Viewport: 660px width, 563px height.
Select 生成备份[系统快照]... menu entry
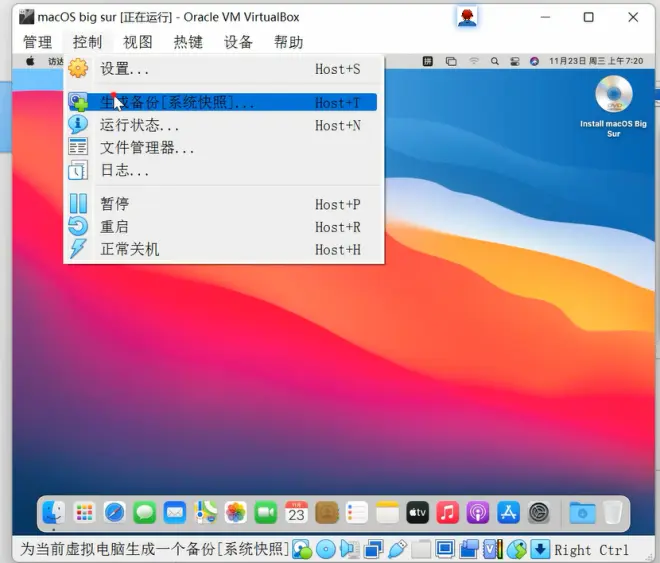[x=223, y=102]
